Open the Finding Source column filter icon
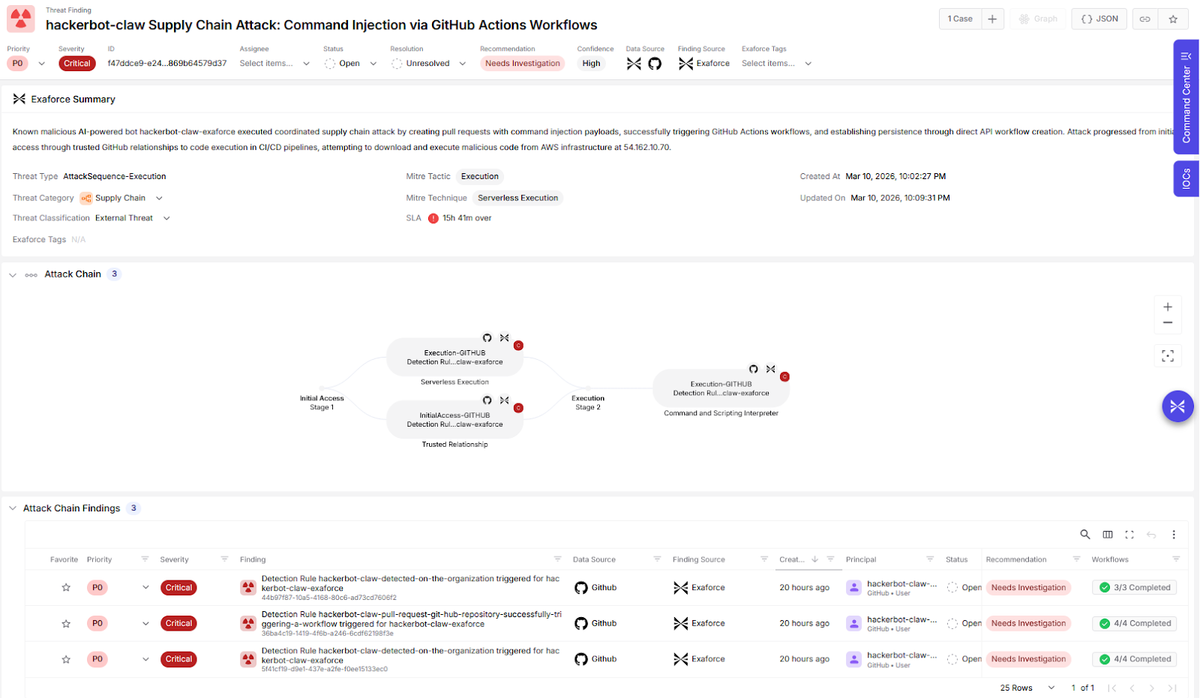Viewport: 1200px width, 698px height. (x=763, y=559)
